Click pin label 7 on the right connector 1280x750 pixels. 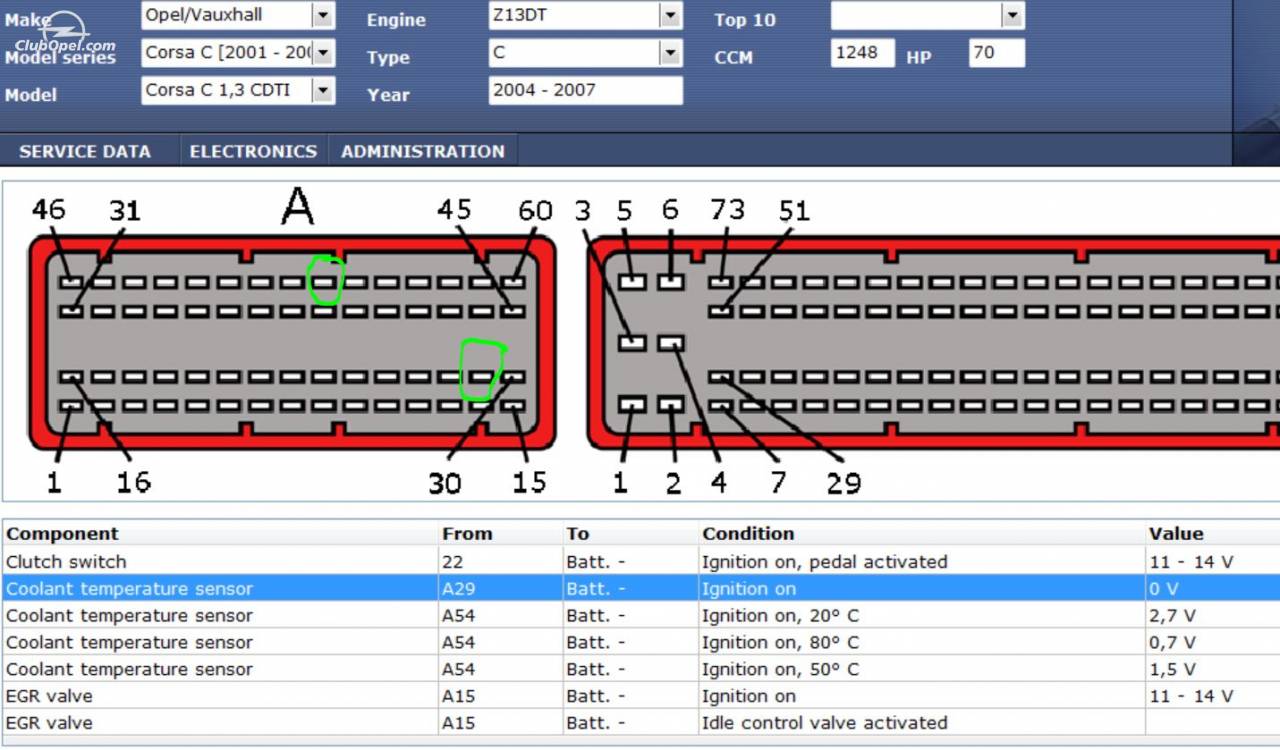pos(778,483)
